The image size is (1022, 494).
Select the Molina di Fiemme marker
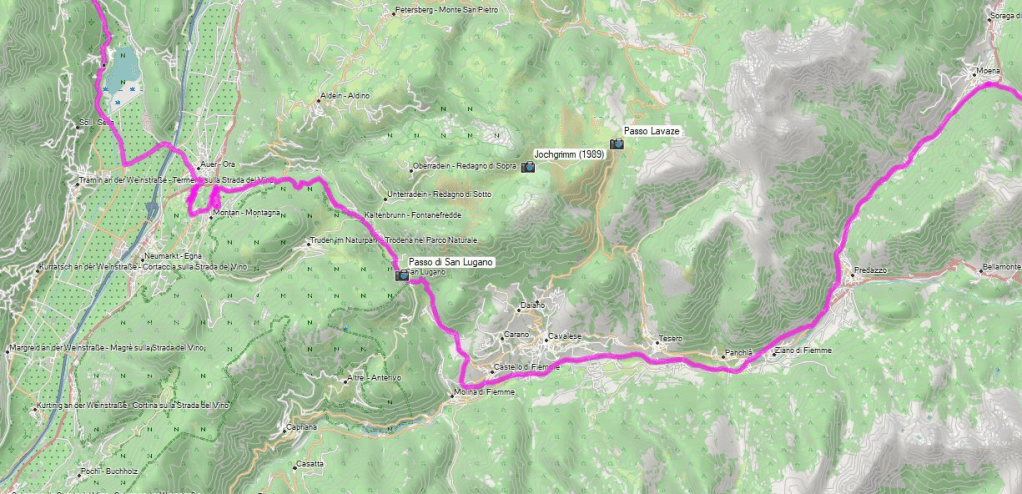coord(453,396)
